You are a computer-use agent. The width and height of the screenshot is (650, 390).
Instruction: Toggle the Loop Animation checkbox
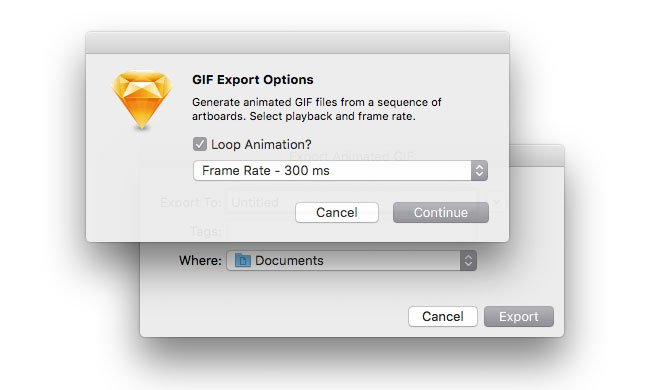click(200, 144)
